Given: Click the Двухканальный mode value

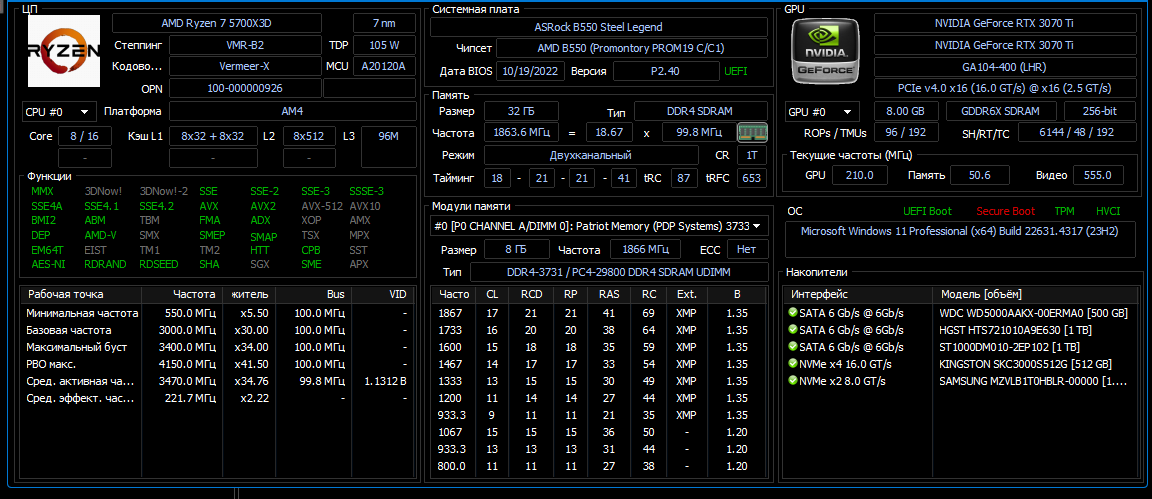Looking at the screenshot, I should pos(591,156).
